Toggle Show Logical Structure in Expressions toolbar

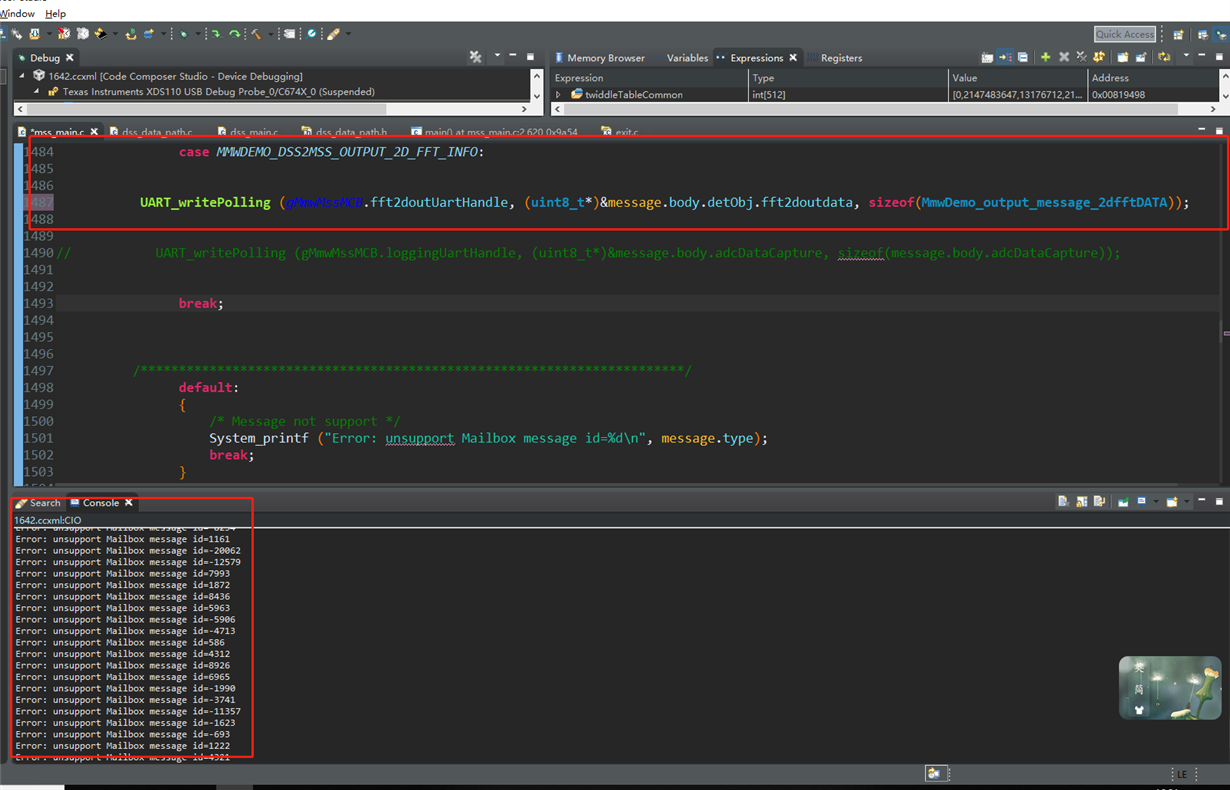pyautogui.click(x=1005, y=58)
